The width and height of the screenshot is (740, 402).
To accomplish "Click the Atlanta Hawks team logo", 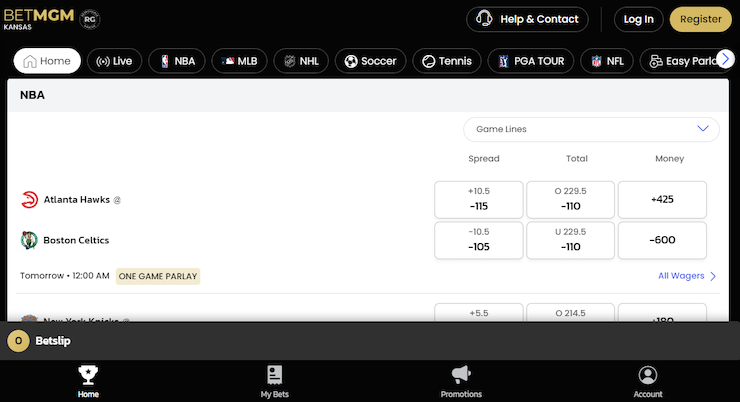I will pyautogui.click(x=29, y=200).
